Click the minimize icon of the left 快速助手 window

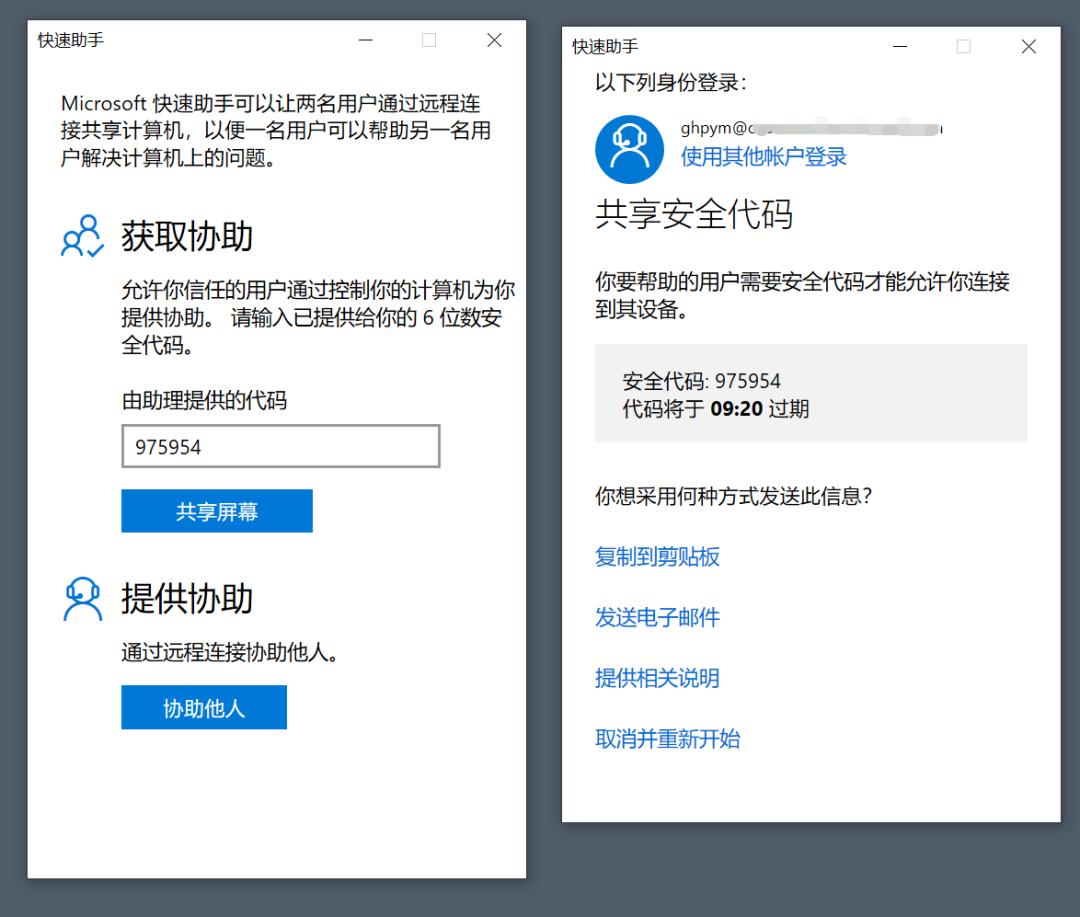click(365, 40)
